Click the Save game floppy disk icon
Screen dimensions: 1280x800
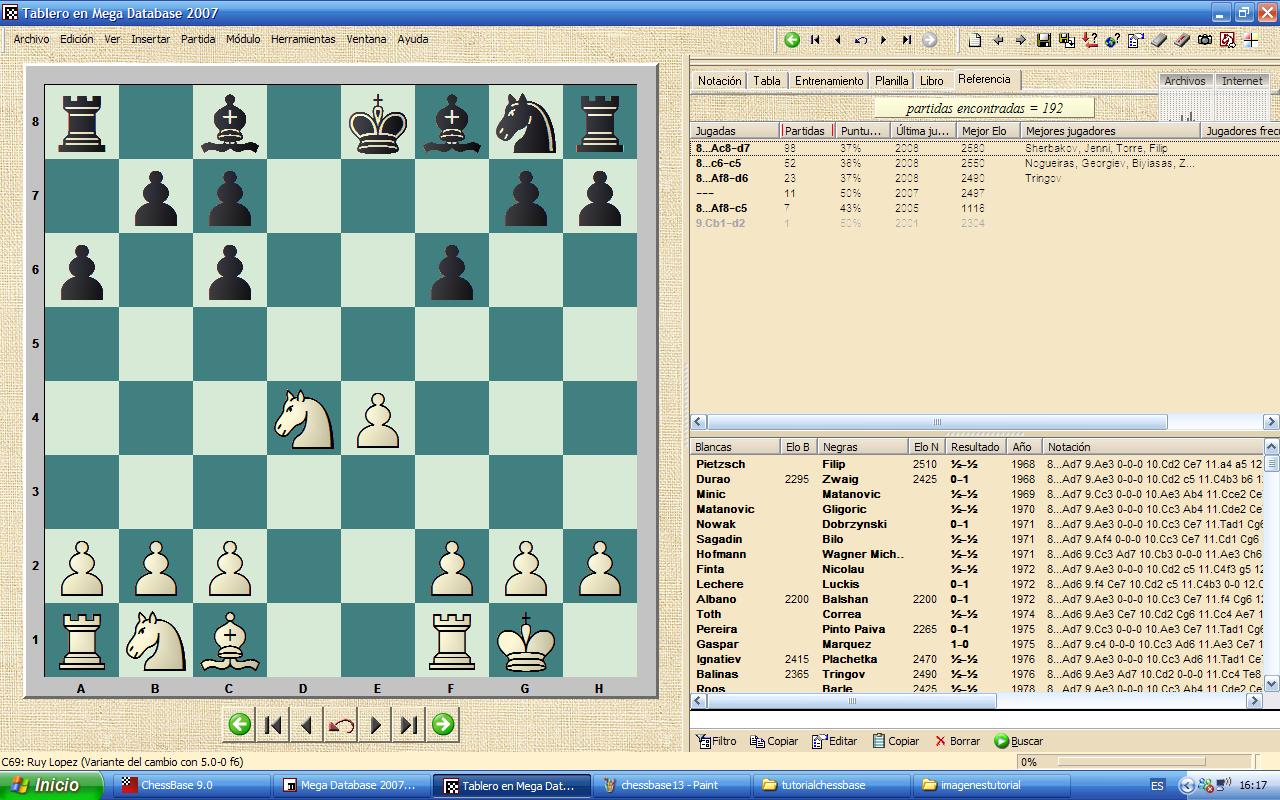click(1042, 41)
